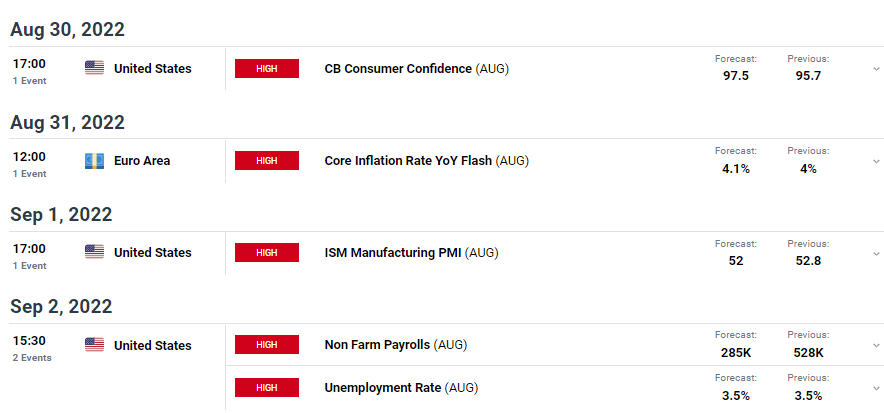Click the US flag in ISM Manufacturing row
This screenshot has width=884, height=413.
tap(94, 252)
